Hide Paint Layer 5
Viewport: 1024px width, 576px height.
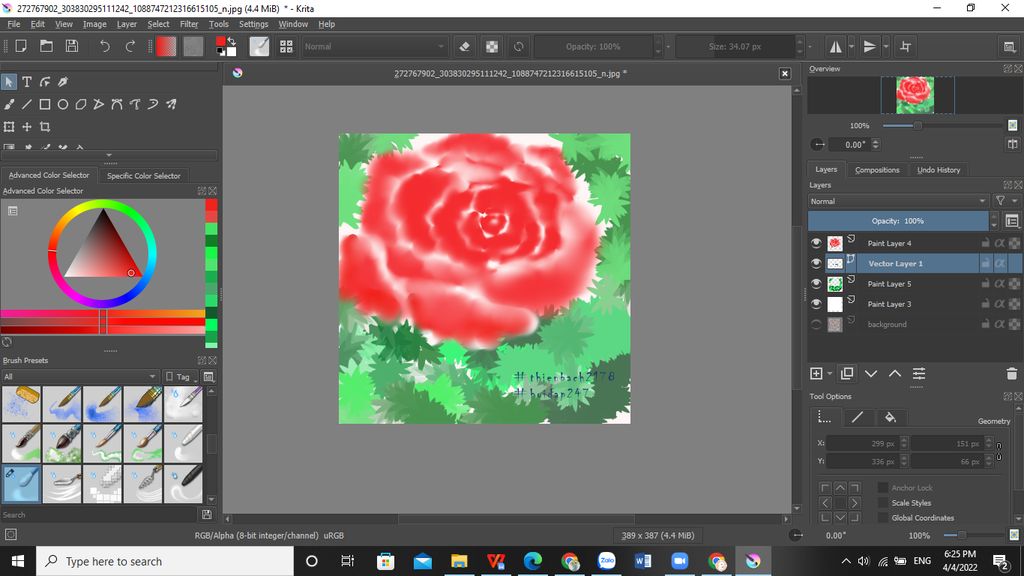816,283
